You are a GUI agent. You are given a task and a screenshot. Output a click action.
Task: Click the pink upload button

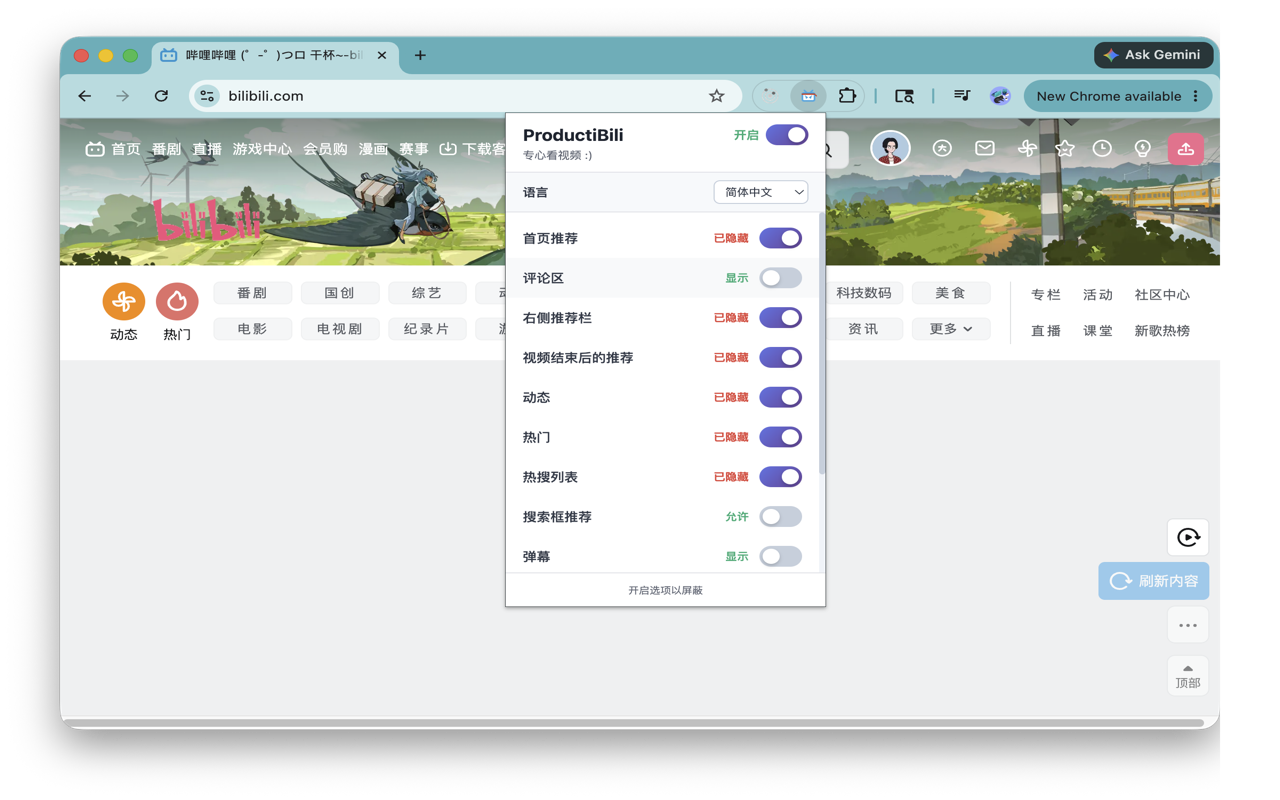(1186, 149)
